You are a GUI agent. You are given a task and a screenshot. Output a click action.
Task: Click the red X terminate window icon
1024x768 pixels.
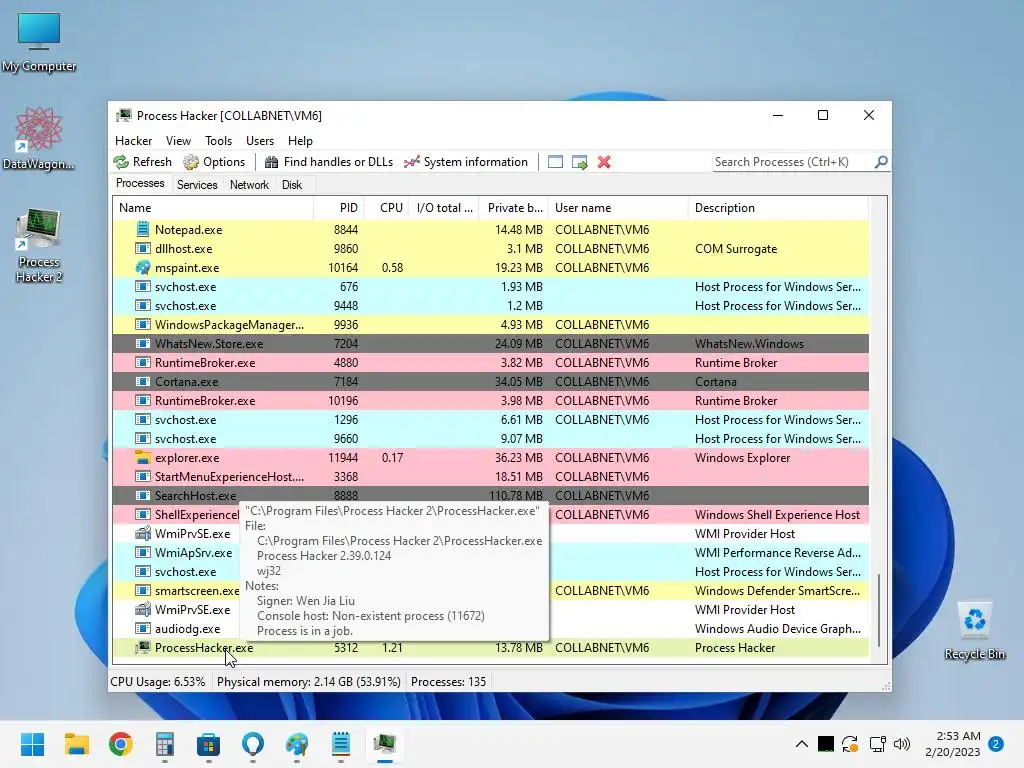click(604, 162)
